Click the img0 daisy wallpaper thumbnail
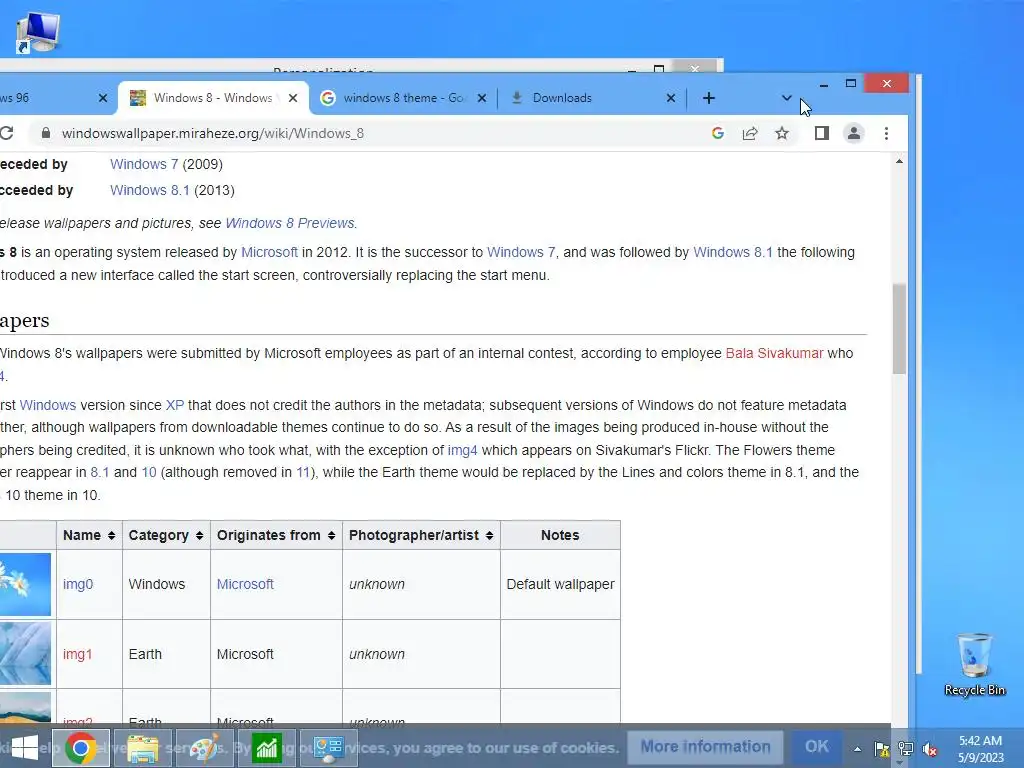Screen dimensions: 1024x768 25,584
